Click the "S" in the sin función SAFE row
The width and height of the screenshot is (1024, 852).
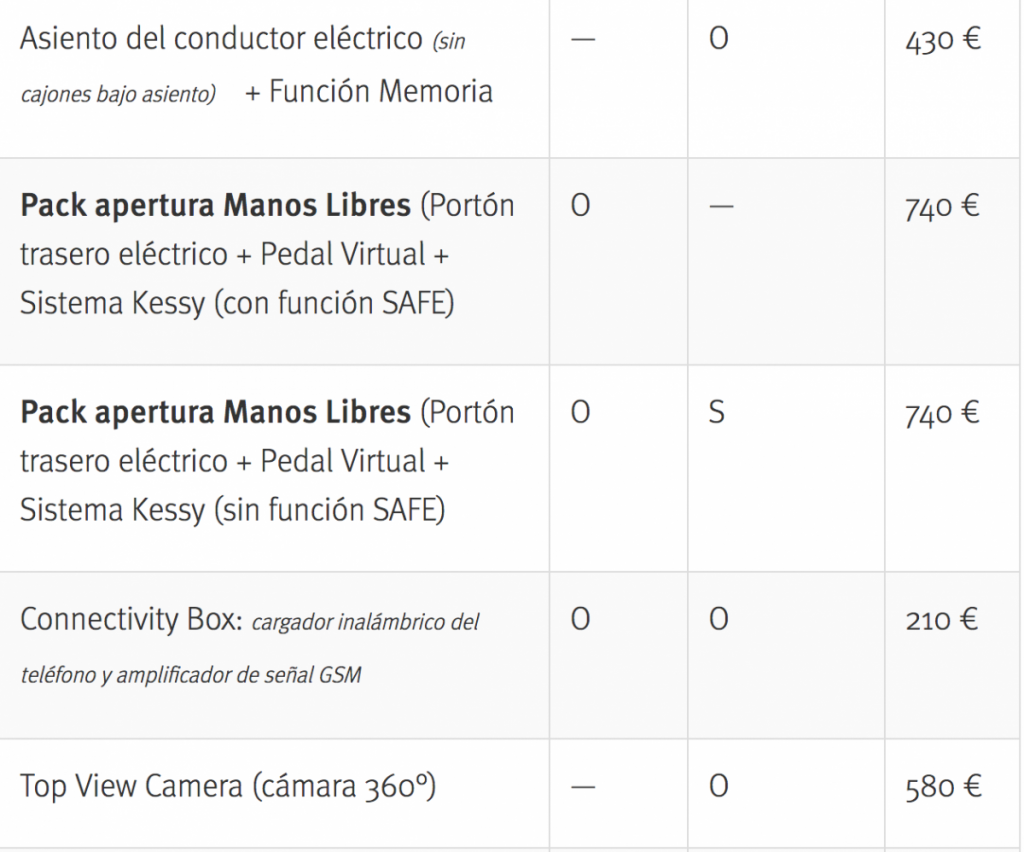716,413
